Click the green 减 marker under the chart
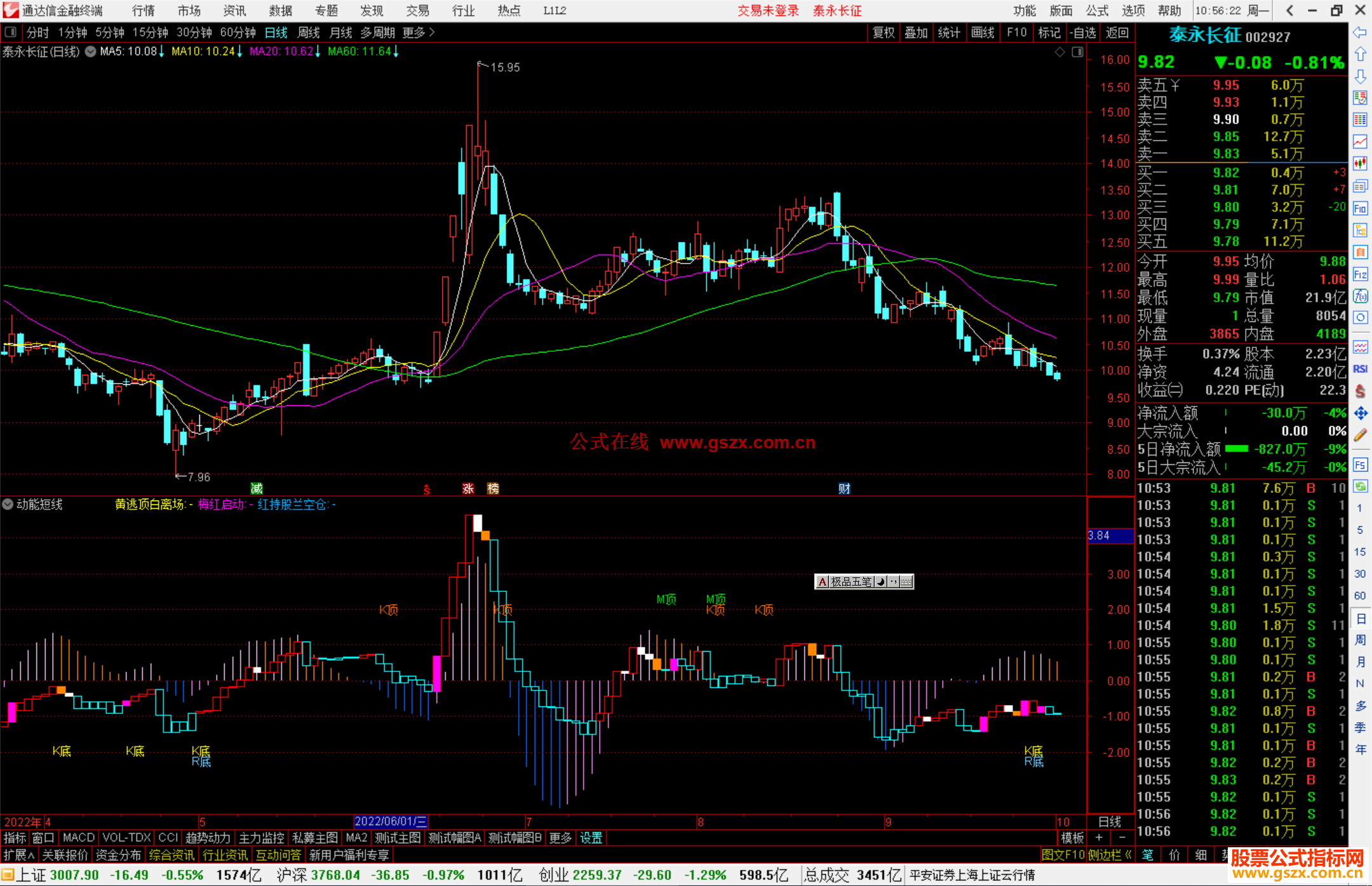 (x=257, y=488)
